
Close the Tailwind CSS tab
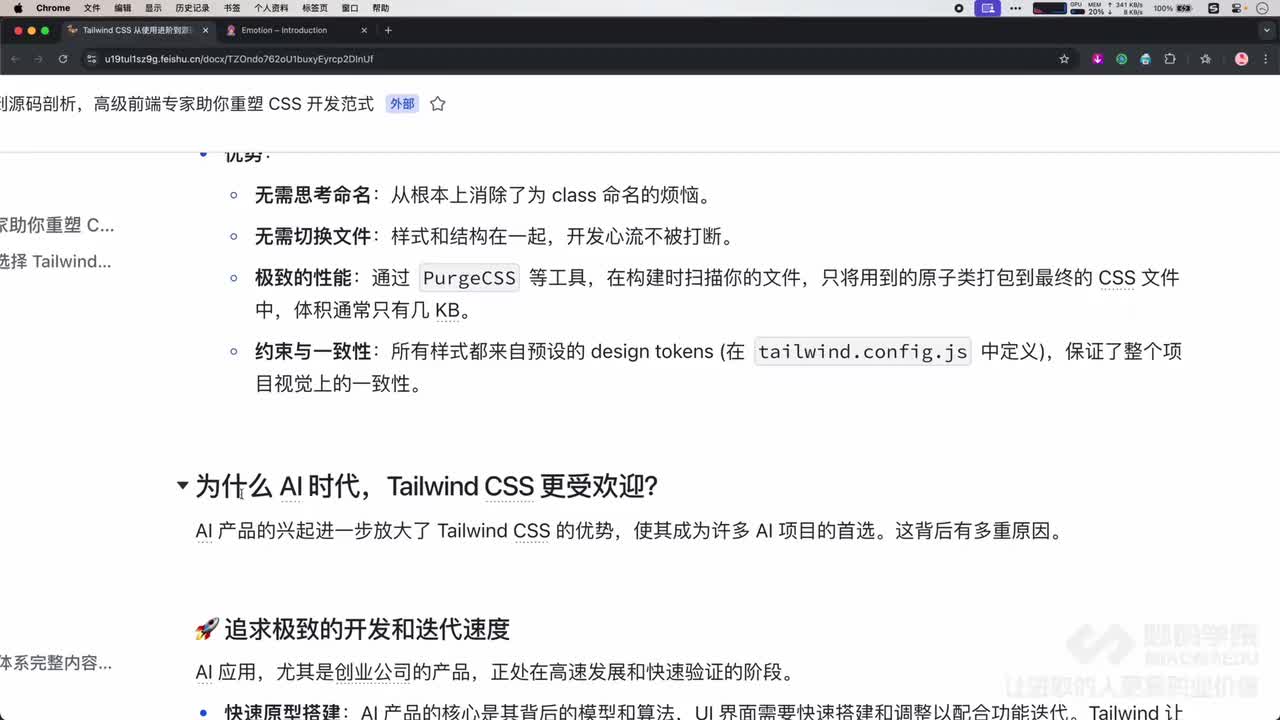[x=206, y=30]
